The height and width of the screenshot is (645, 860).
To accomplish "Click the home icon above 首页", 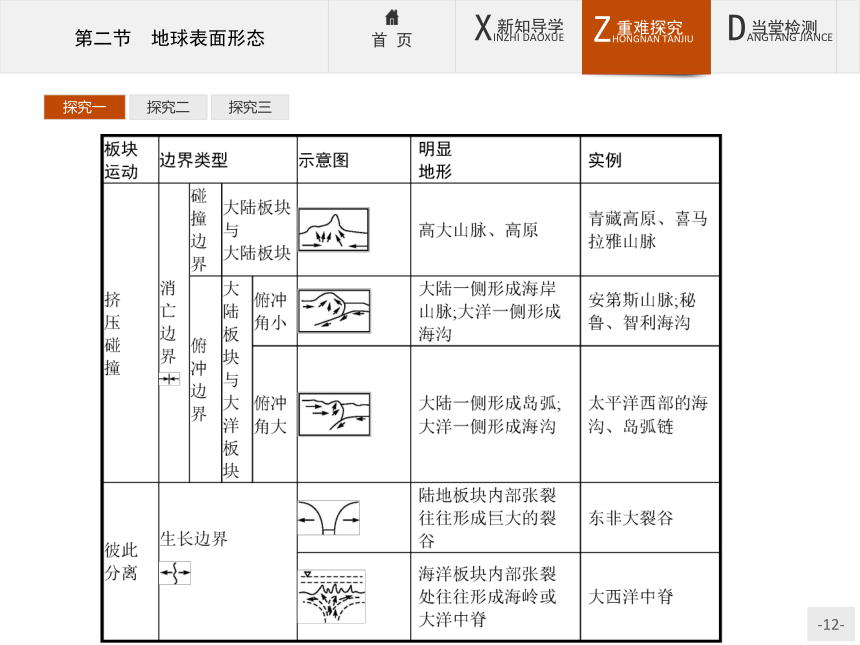I will [392, 18].
